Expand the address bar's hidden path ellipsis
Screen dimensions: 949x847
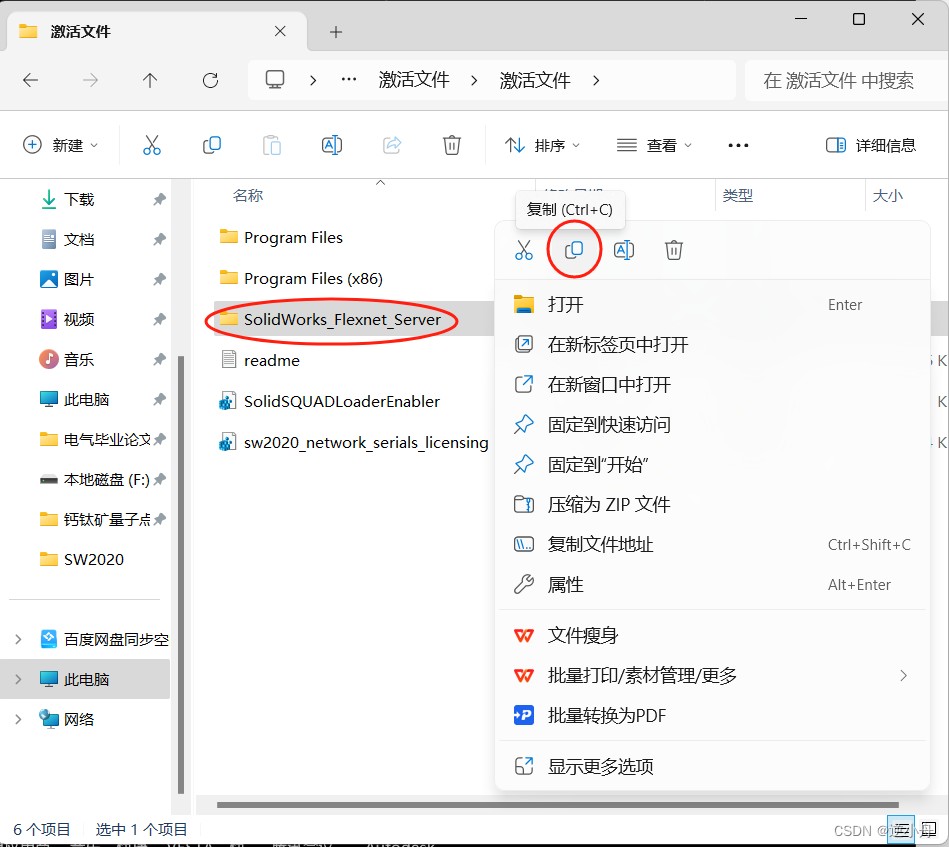[349, 79]
